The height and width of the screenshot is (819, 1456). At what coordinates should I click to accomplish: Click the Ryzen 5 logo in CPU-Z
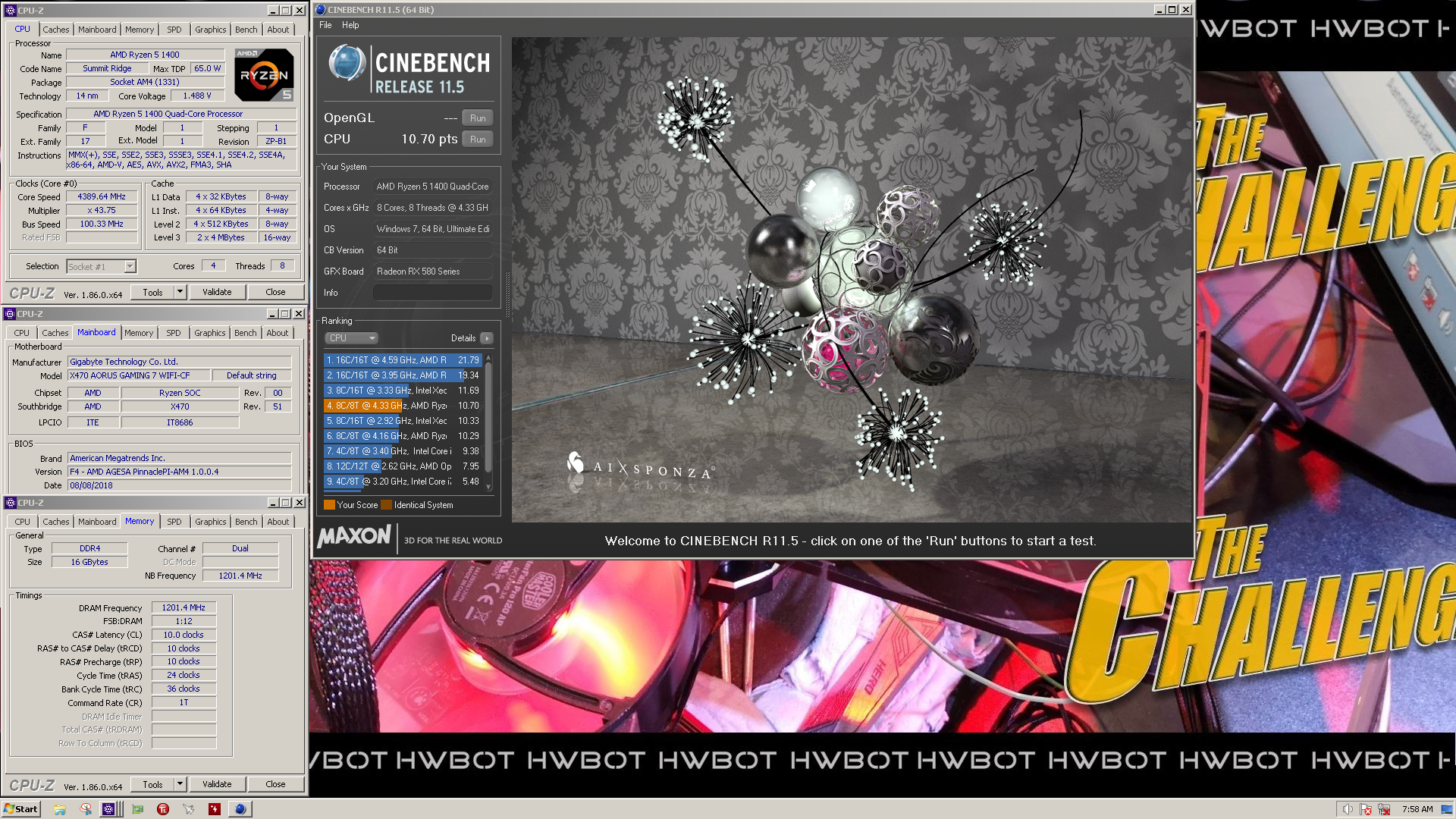(x=264, y=75)
